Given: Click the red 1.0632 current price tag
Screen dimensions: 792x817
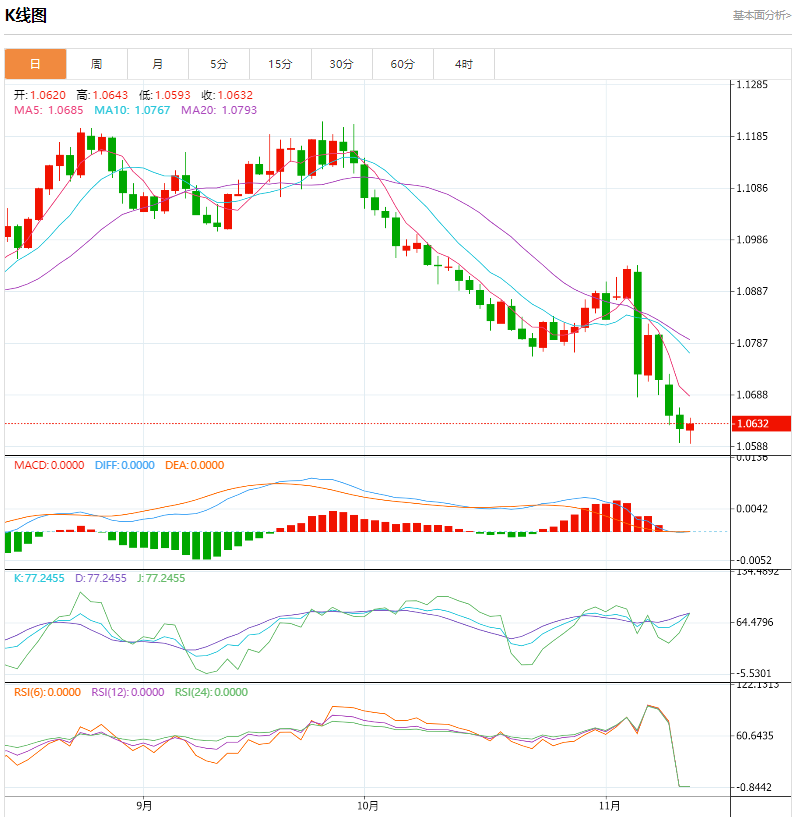Looking at the screenshot, I should (761, 424).
